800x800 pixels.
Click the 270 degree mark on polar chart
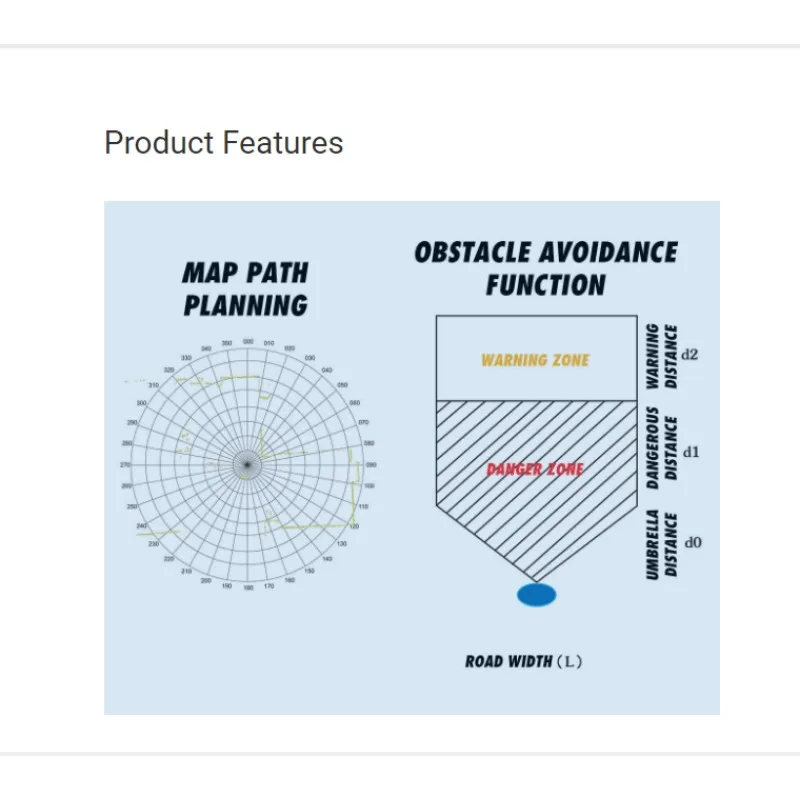point(125,464)
